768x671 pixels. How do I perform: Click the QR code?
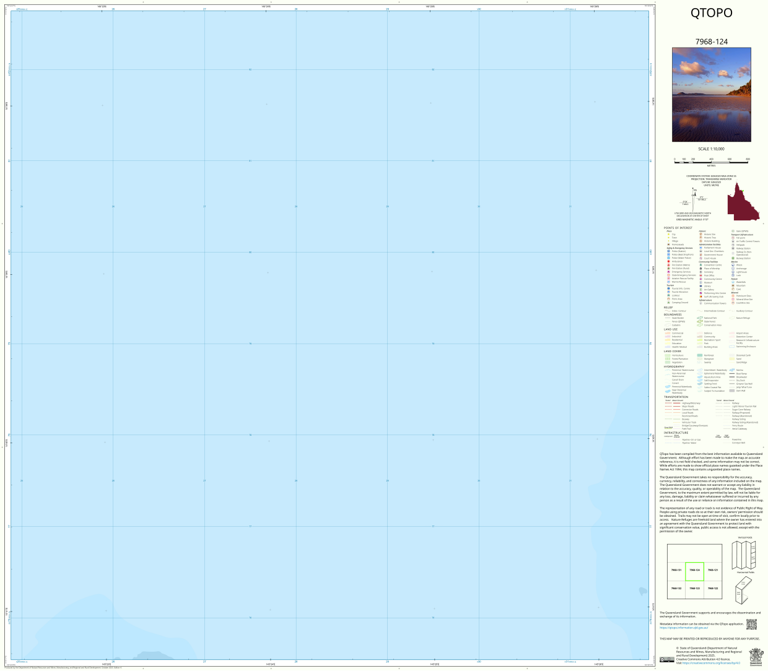(x=751, y=624)
